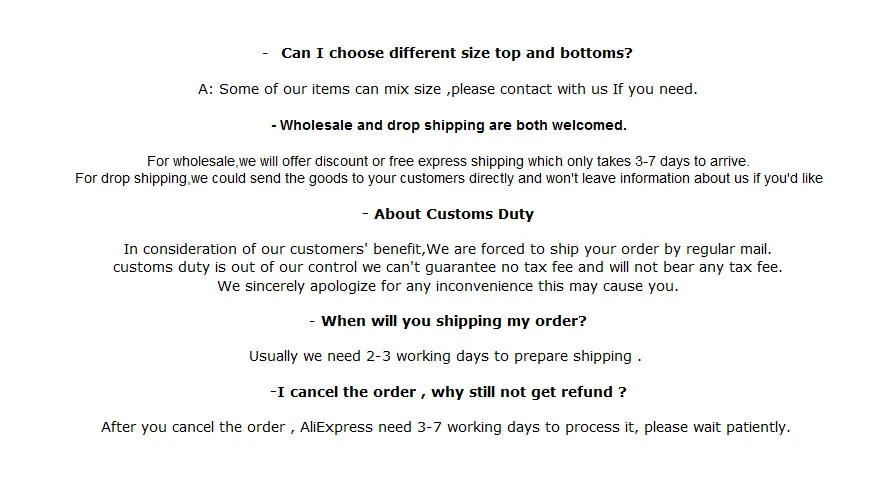Screen dimensions: 884x488
Task: Click the wholesale discount and free express shipping sentence
Action: [x=448, y=161]
